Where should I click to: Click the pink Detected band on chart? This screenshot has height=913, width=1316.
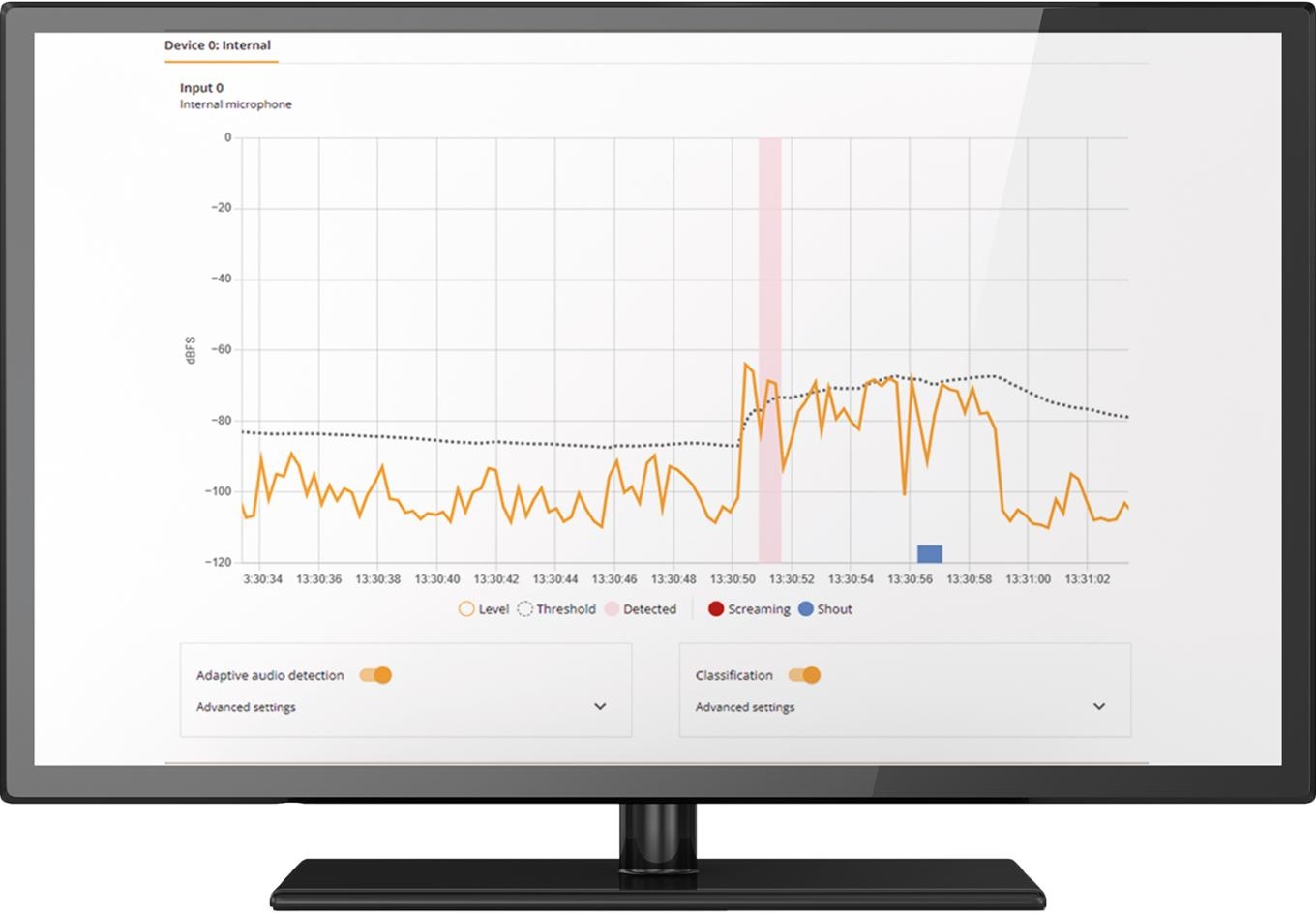[x=769, y=350]
